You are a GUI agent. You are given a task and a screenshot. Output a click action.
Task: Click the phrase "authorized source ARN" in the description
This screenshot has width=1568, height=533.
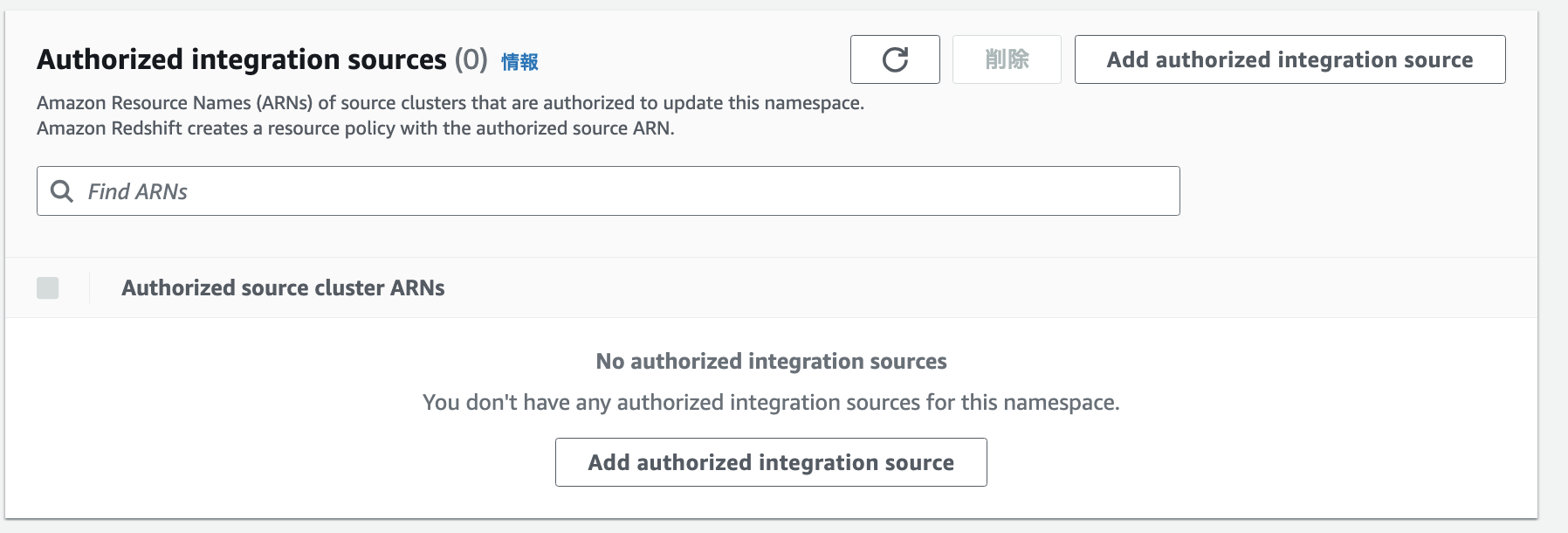point(575,128)
